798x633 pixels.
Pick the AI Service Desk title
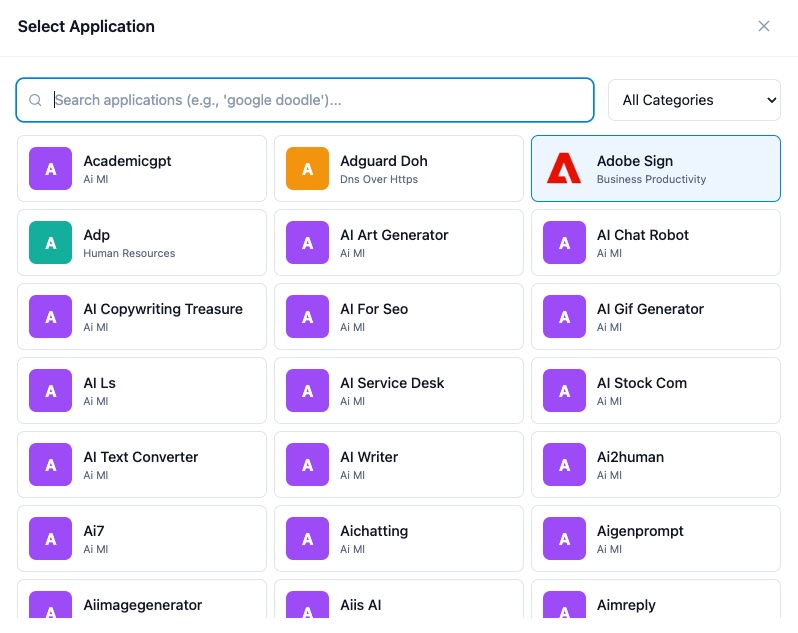tap(392, 383)
